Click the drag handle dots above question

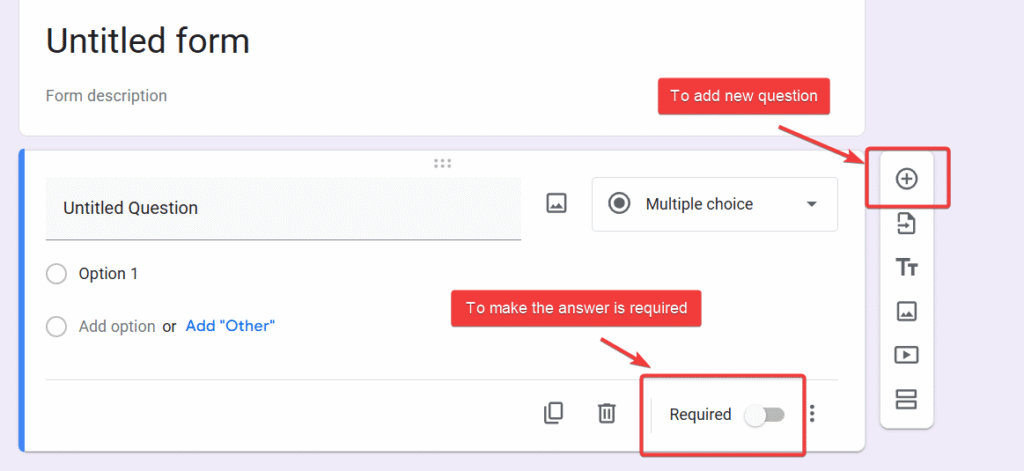click(442, 163)
